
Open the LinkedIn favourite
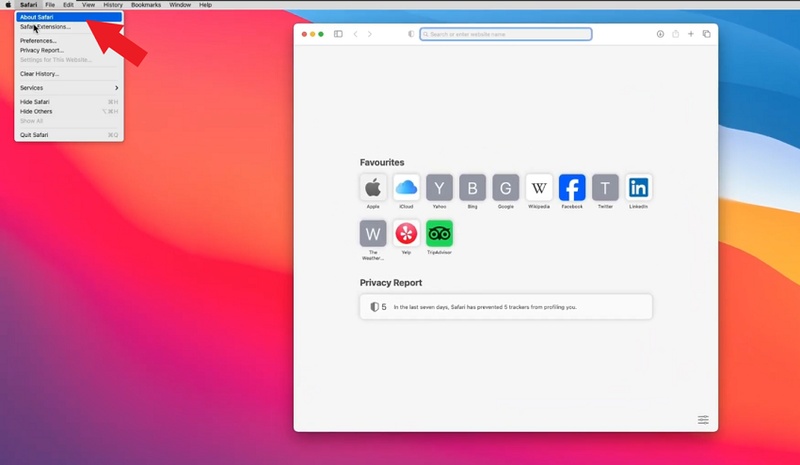point(638,188)
